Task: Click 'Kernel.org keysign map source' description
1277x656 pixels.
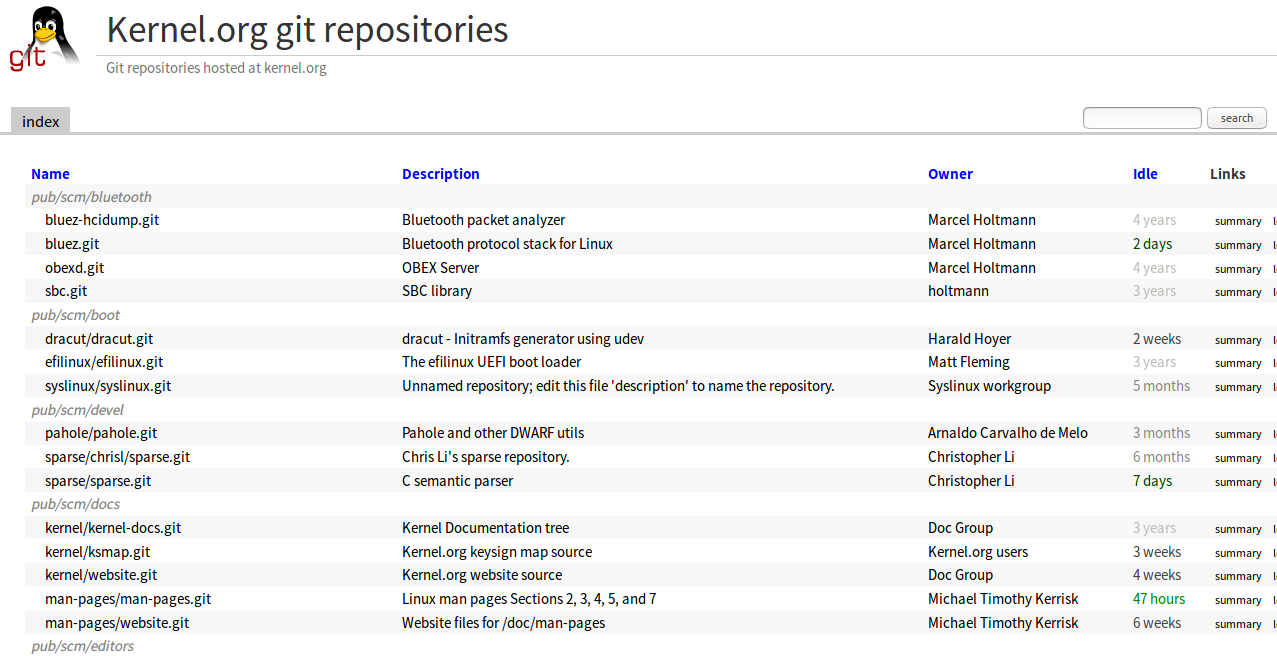Action: tap(497, 552)
